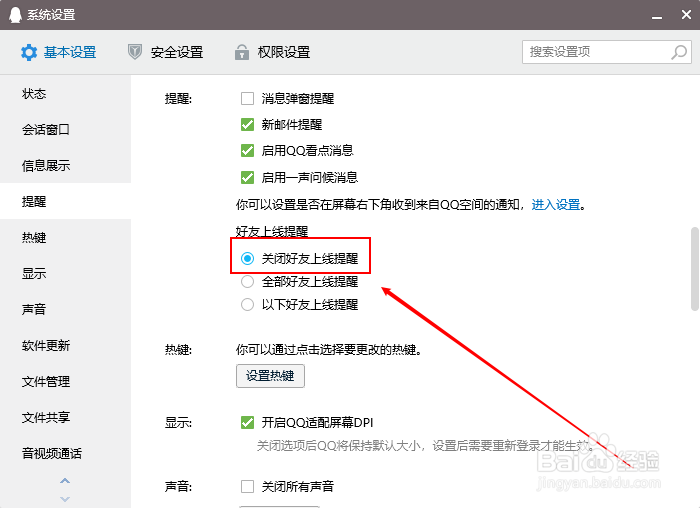This screenshot has height=508, width=700.
Task: Open the 音视频通话 sidebar section
Action: coord(65,454)
